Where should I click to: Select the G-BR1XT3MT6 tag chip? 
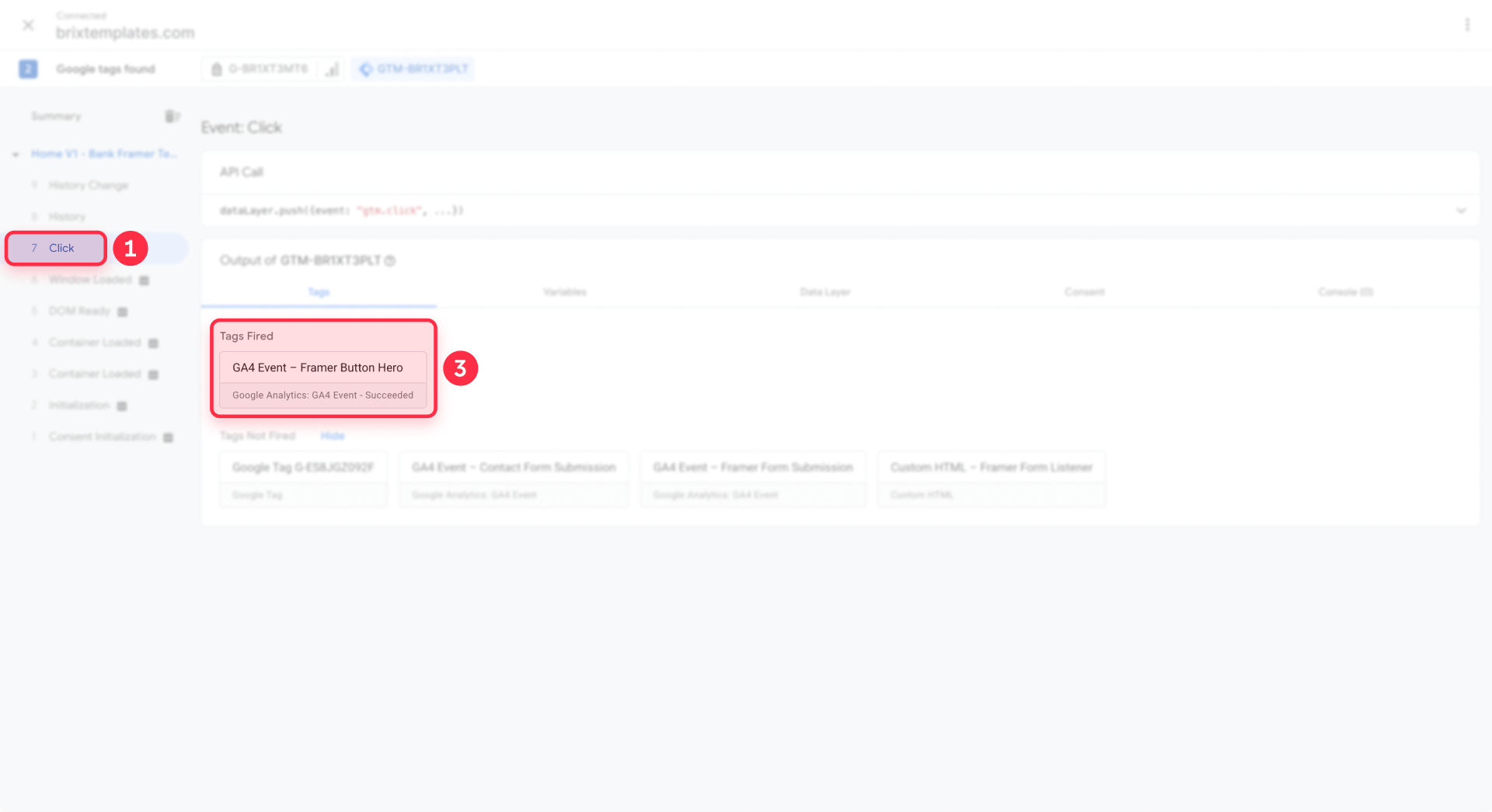click(260, 69)
